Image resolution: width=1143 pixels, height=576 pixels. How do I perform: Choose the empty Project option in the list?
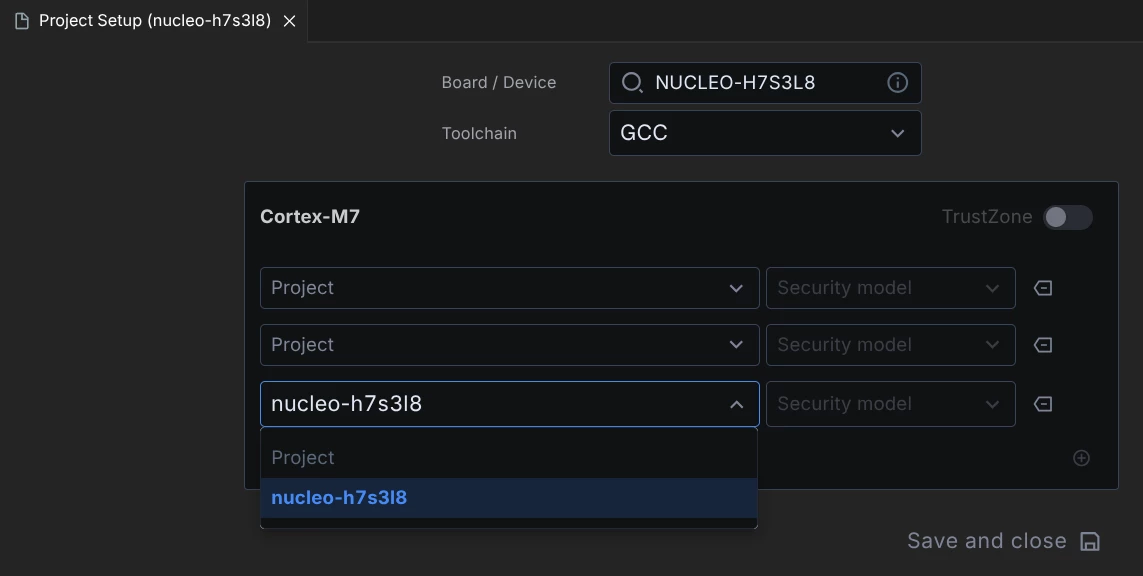[x=509, y=458]
